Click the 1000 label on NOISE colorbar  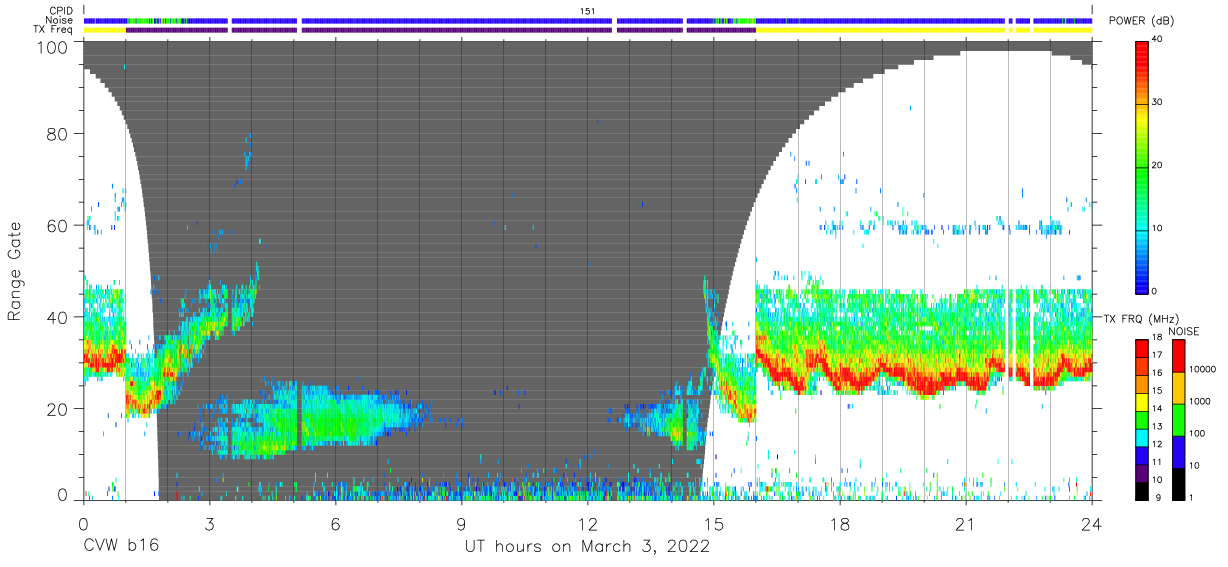pyautogui.click(x=1201, y=402)
